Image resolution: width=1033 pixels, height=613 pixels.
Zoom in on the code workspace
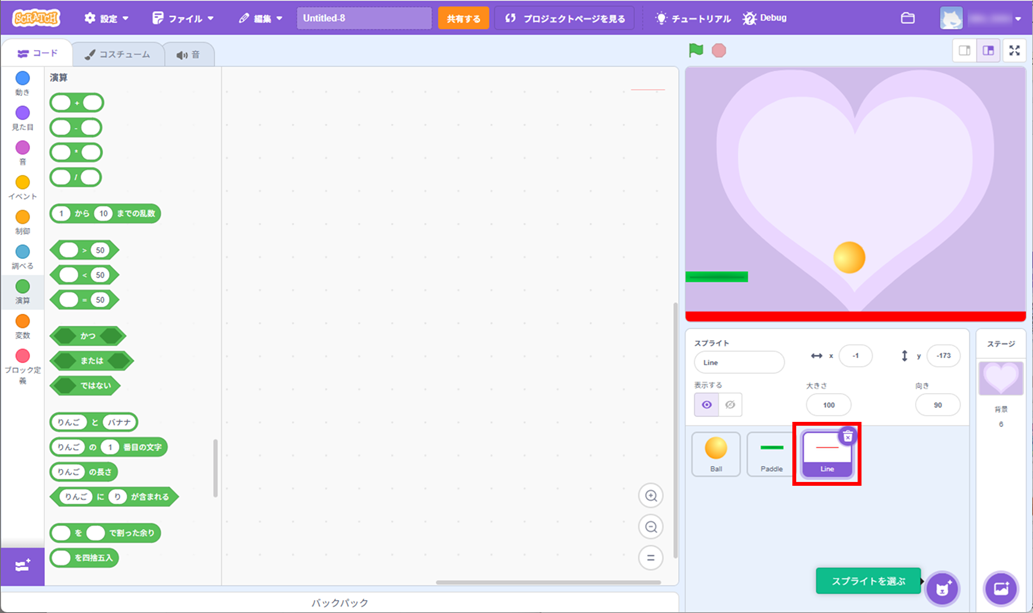coord(651,496)
